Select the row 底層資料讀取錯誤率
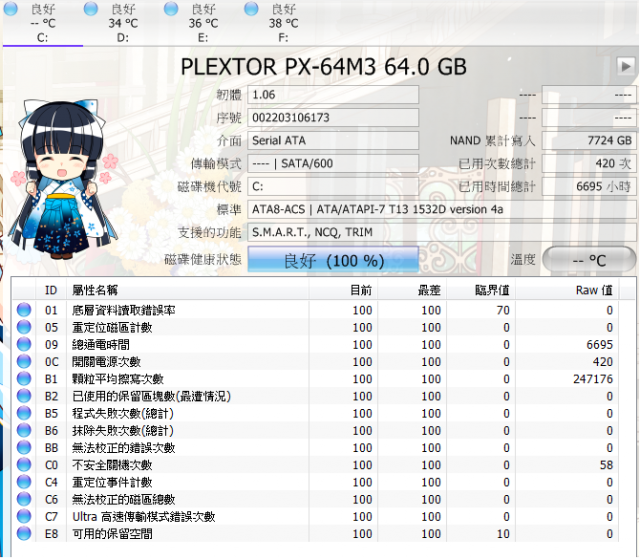 click(315, 310)
